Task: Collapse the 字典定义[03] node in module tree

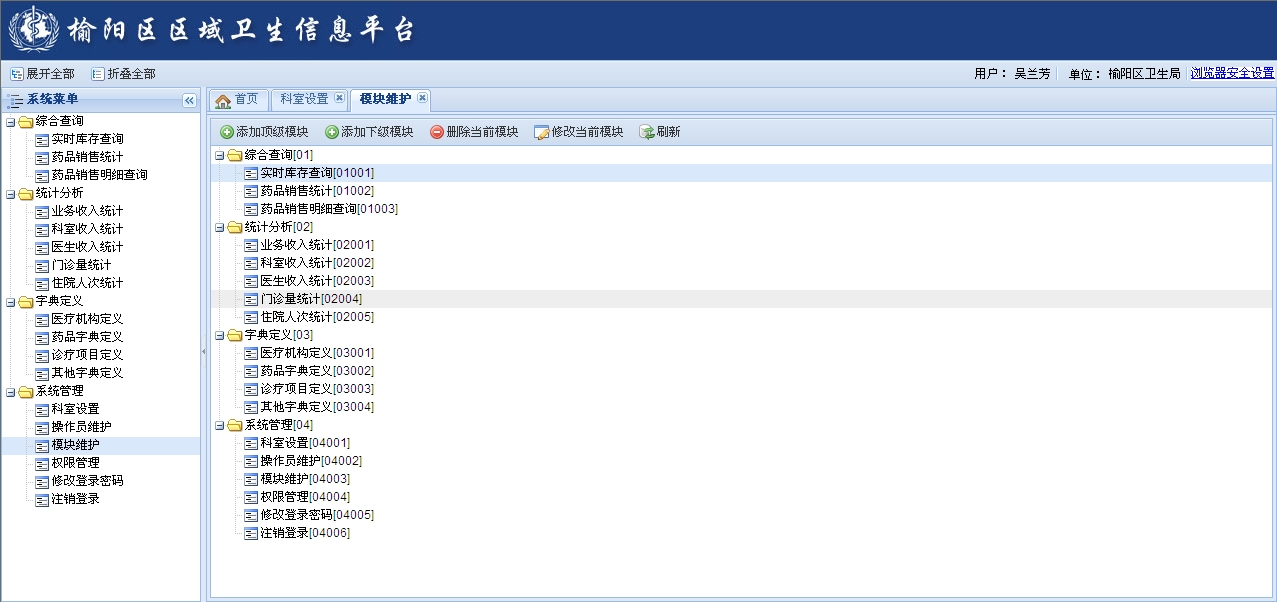Action: tap(220, 335)
